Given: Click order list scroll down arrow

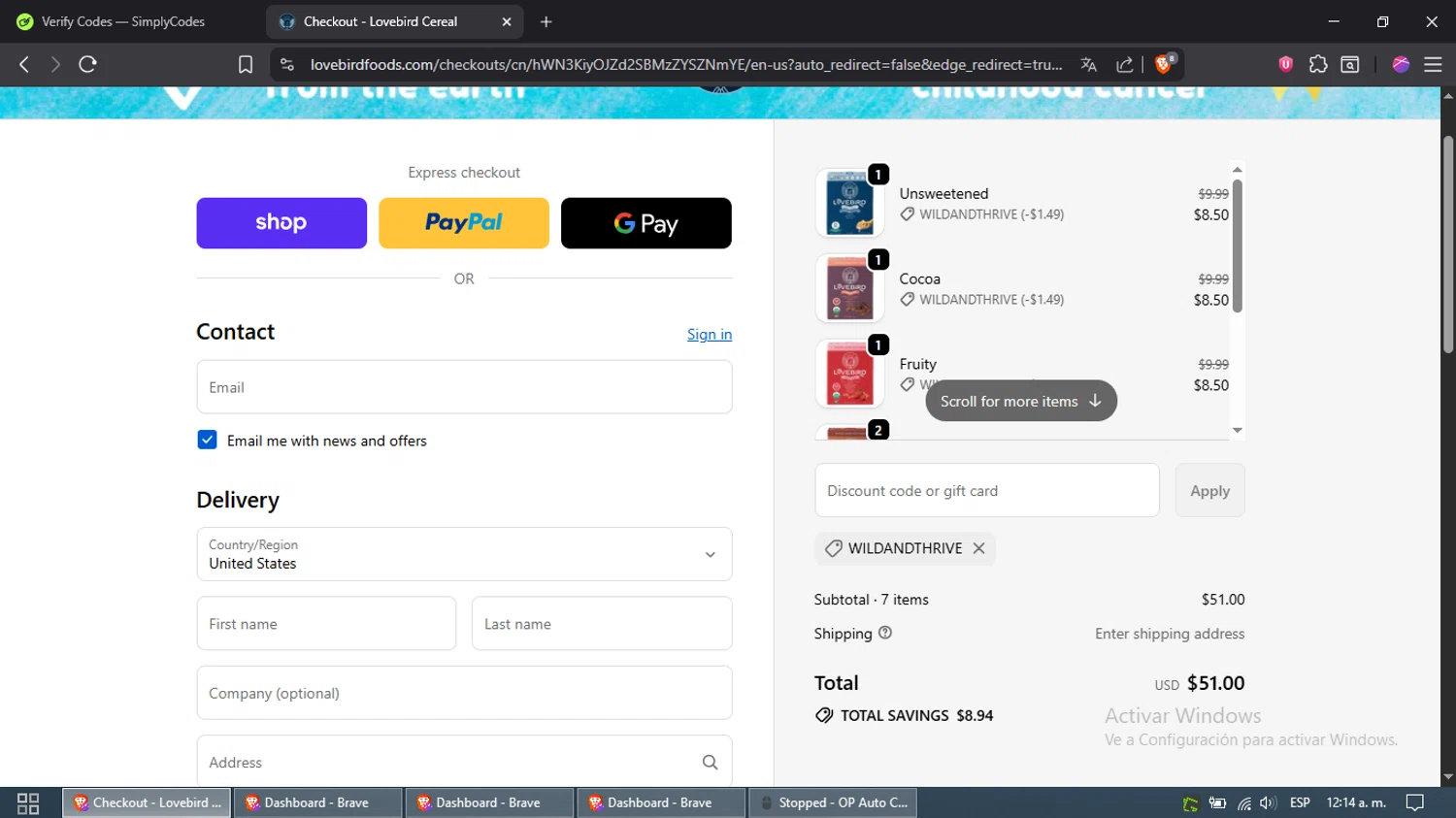Looking at the screenshot, I should tap(1237, 430).
